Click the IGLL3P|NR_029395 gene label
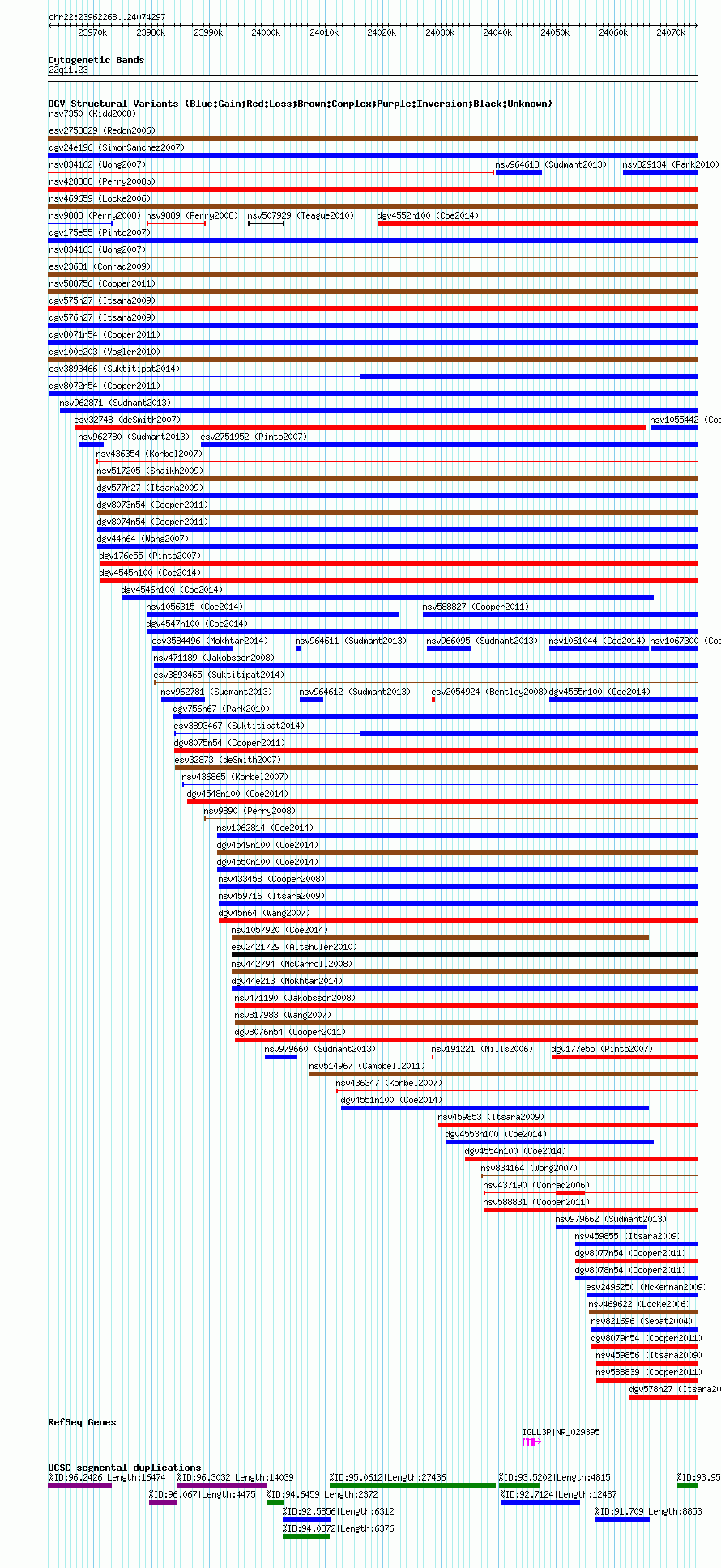 (x=561, y=1431)
